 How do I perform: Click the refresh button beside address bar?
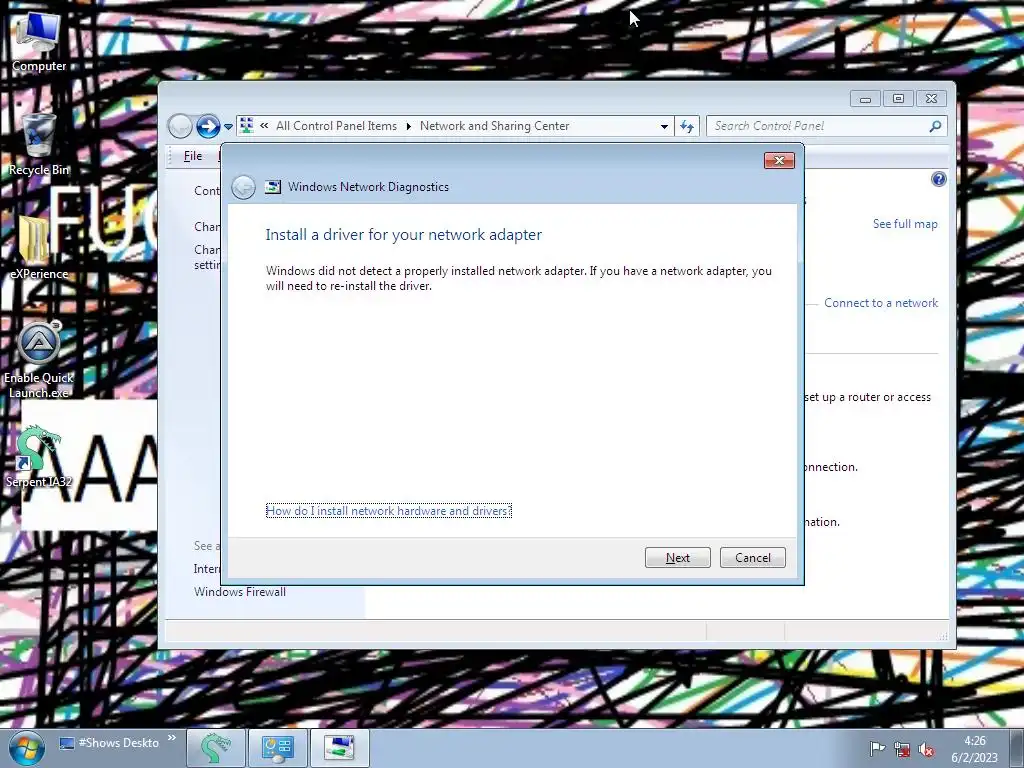click(686, 126)
